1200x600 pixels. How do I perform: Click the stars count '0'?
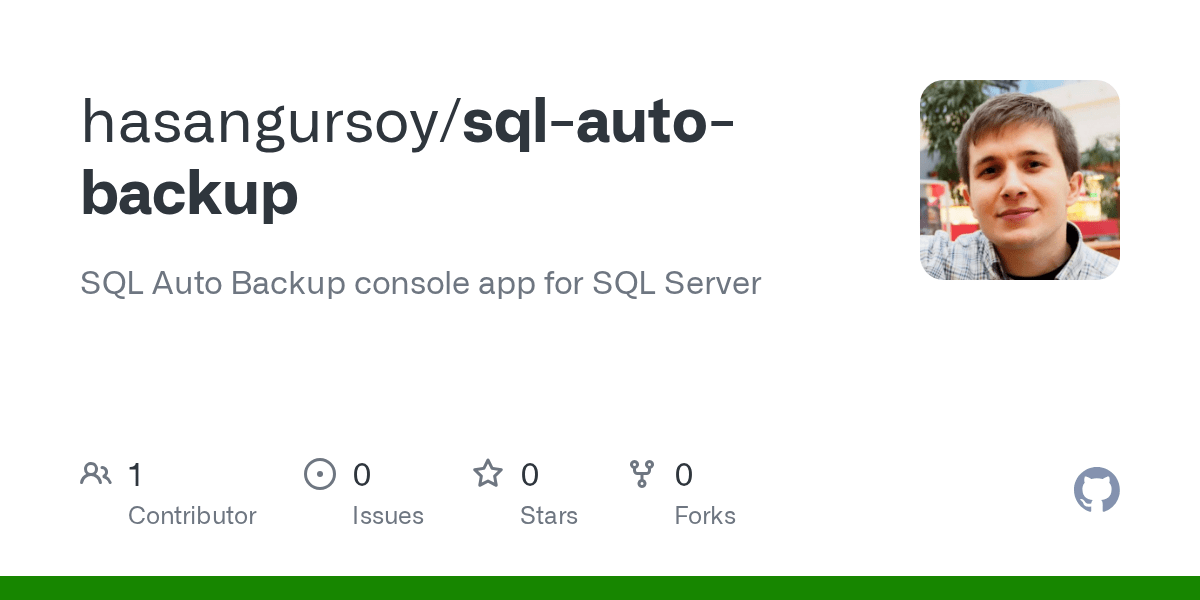click(x=530, y=474)
